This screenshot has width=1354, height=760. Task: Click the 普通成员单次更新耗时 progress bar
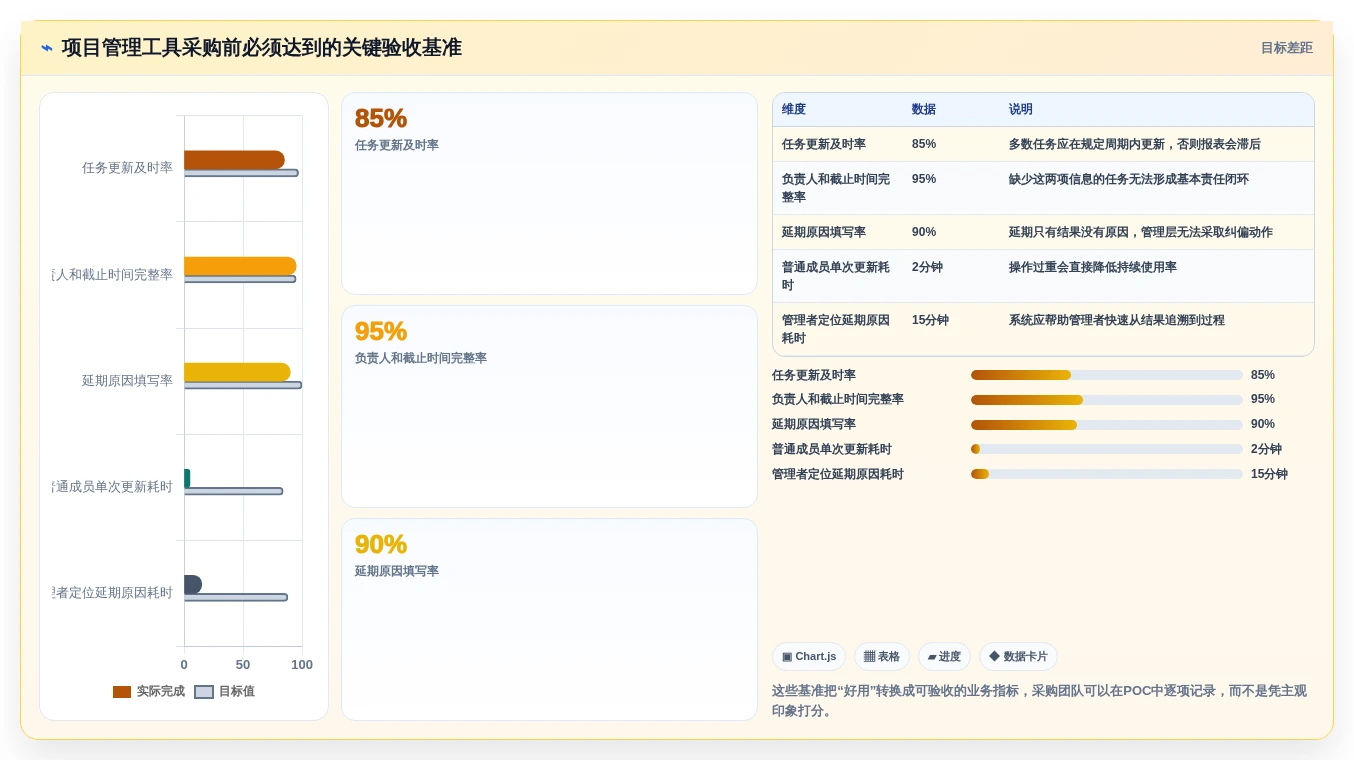pyautogui.click(x=1106, y=449)
